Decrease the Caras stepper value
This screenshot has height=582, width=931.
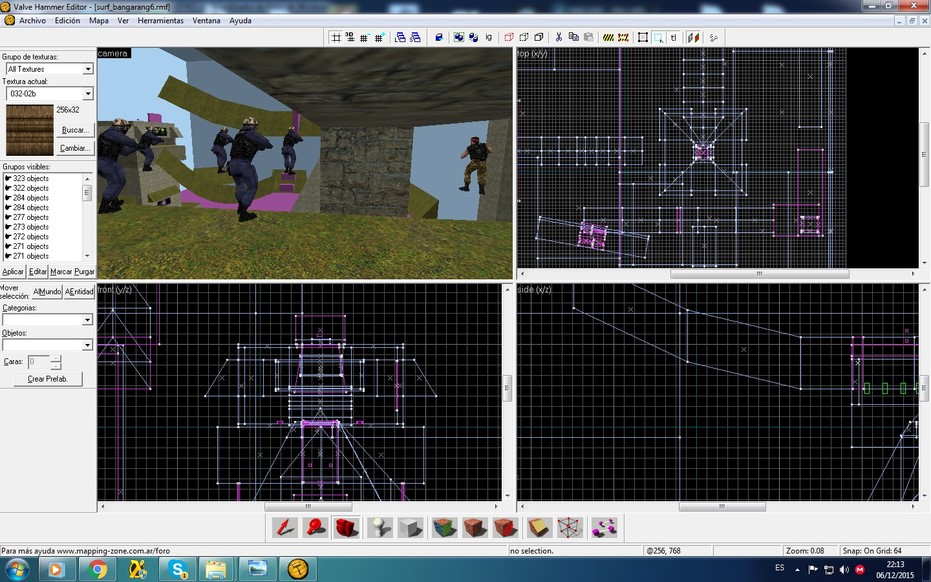pyautogui.click(x=56, y=365)
